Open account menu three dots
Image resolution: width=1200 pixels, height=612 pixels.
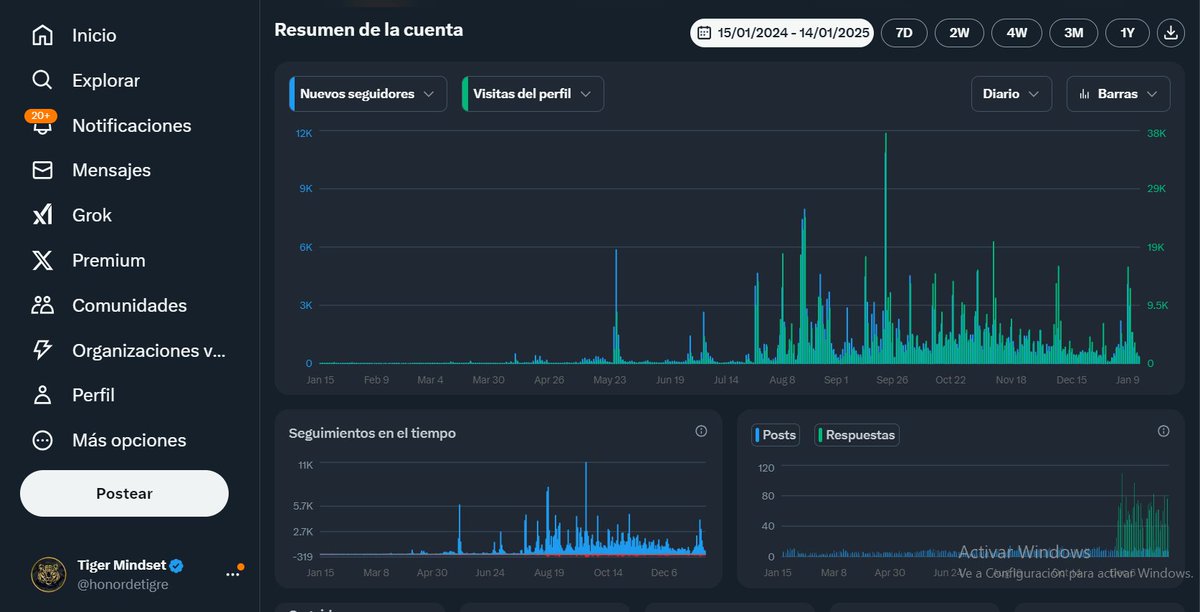233,575
